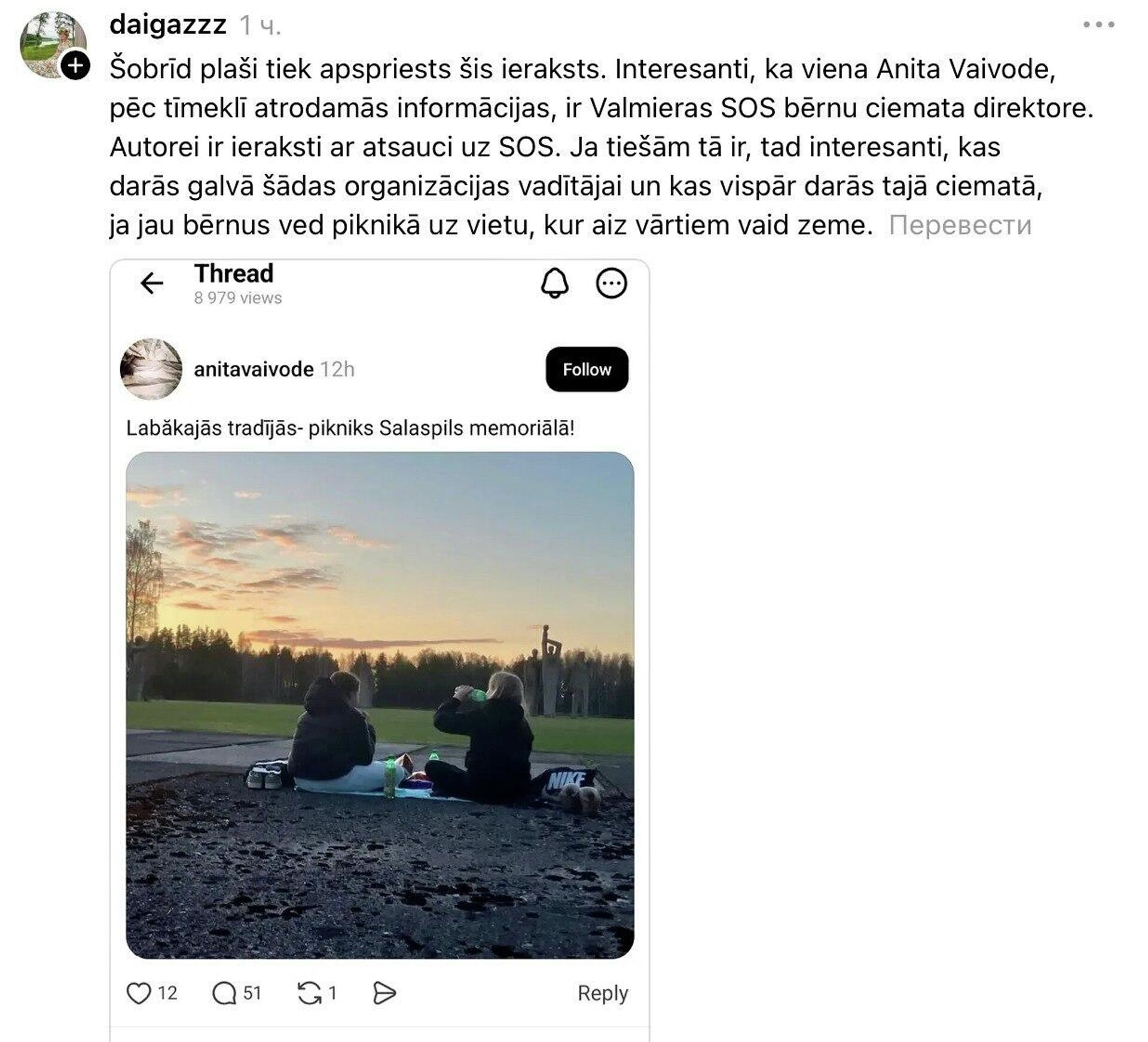Tap the notification bell icon
Viewport: 1148px width, 1042px height.
554,283
